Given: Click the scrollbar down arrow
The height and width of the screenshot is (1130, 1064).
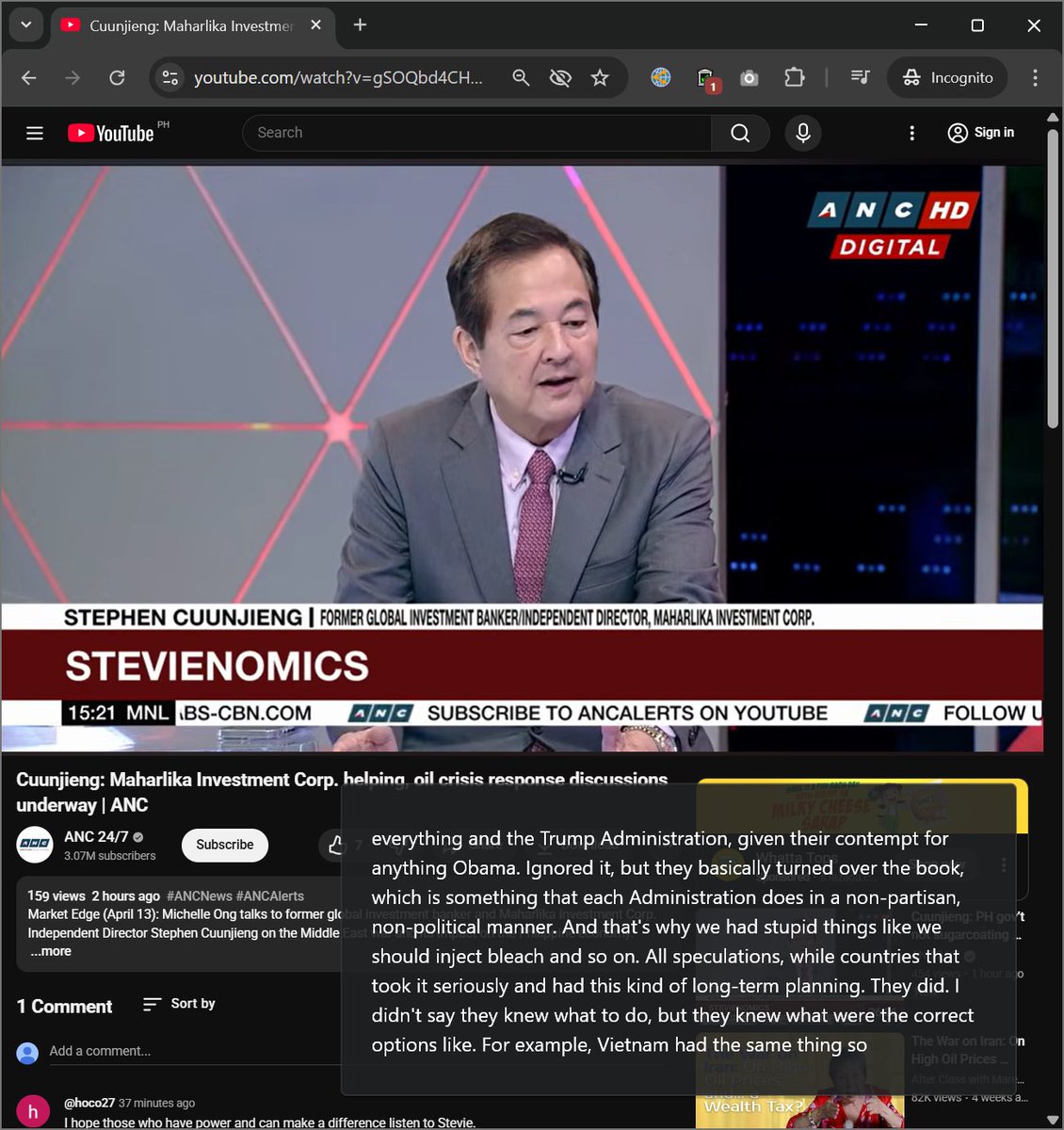Looking at the screenshot, I should tap(1053, 1121).
